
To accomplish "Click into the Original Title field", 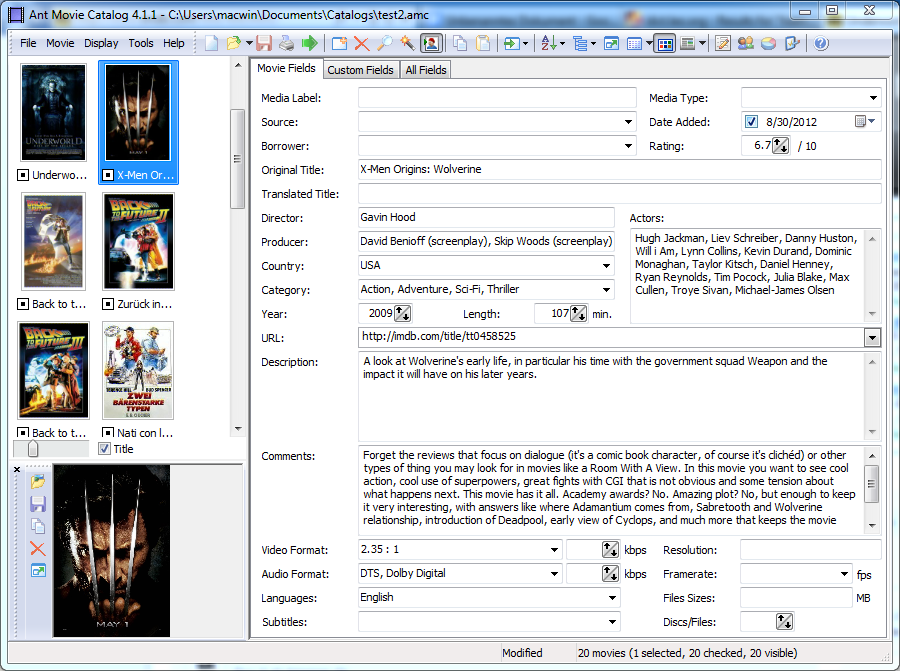I will (619, 170).
